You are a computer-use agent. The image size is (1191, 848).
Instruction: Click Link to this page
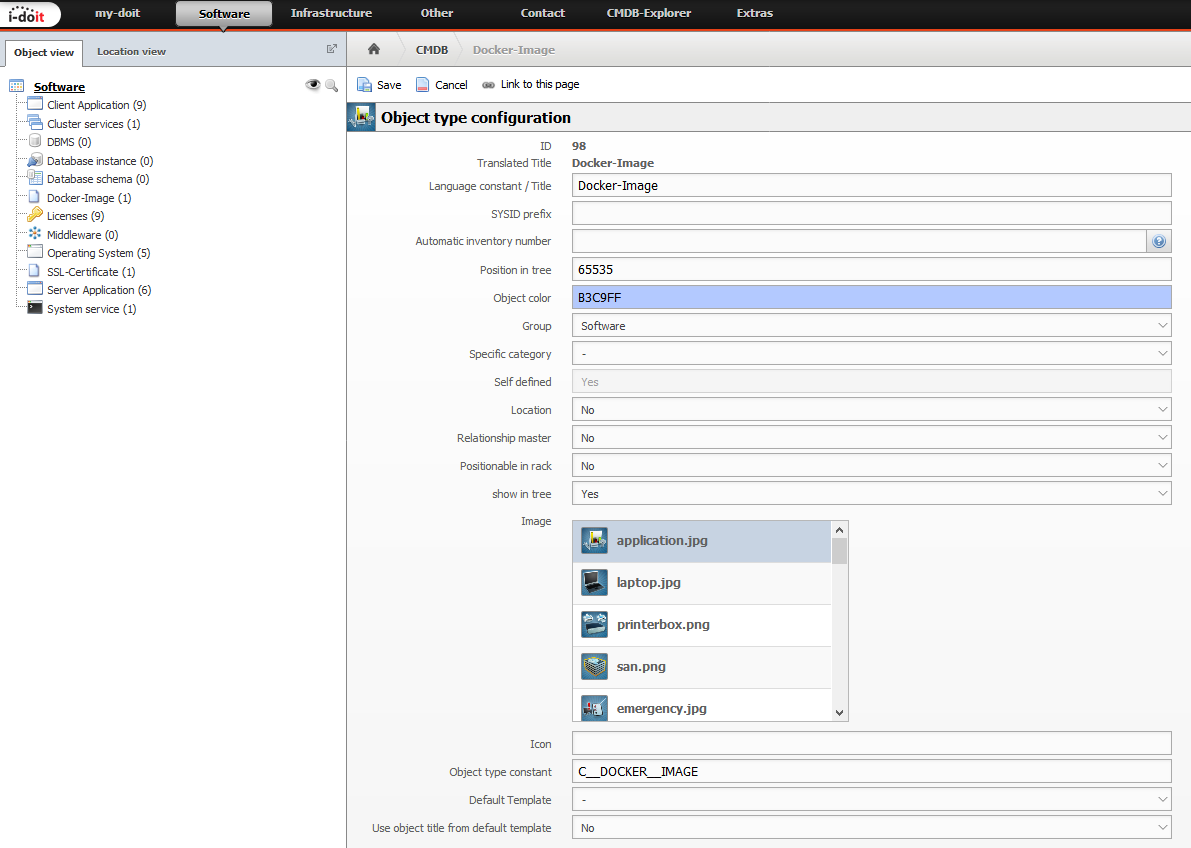(539, 84)
